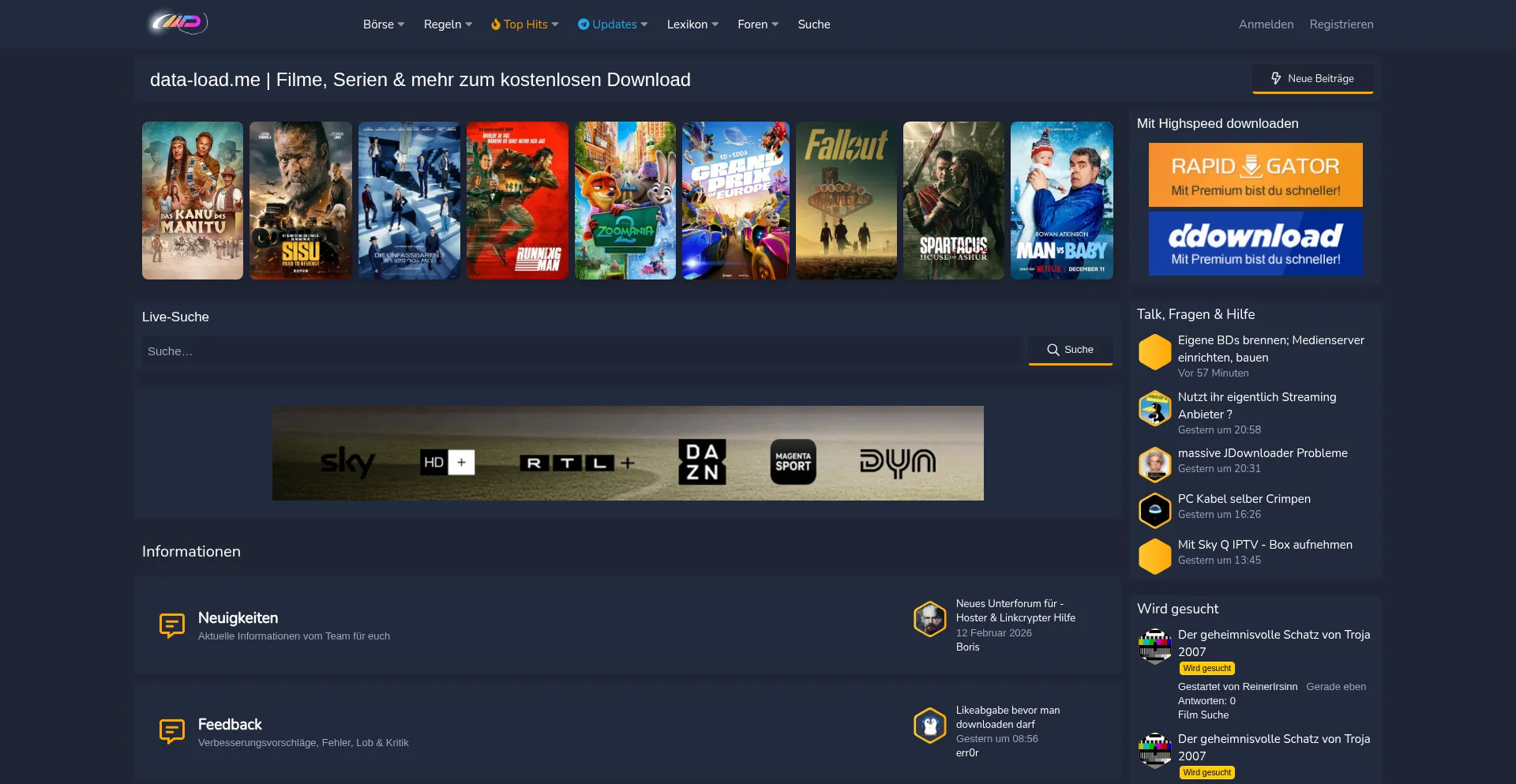Click avatar beside Mit Sky Q IPTV thread
1516x784 pixels.
point(1155,556)
